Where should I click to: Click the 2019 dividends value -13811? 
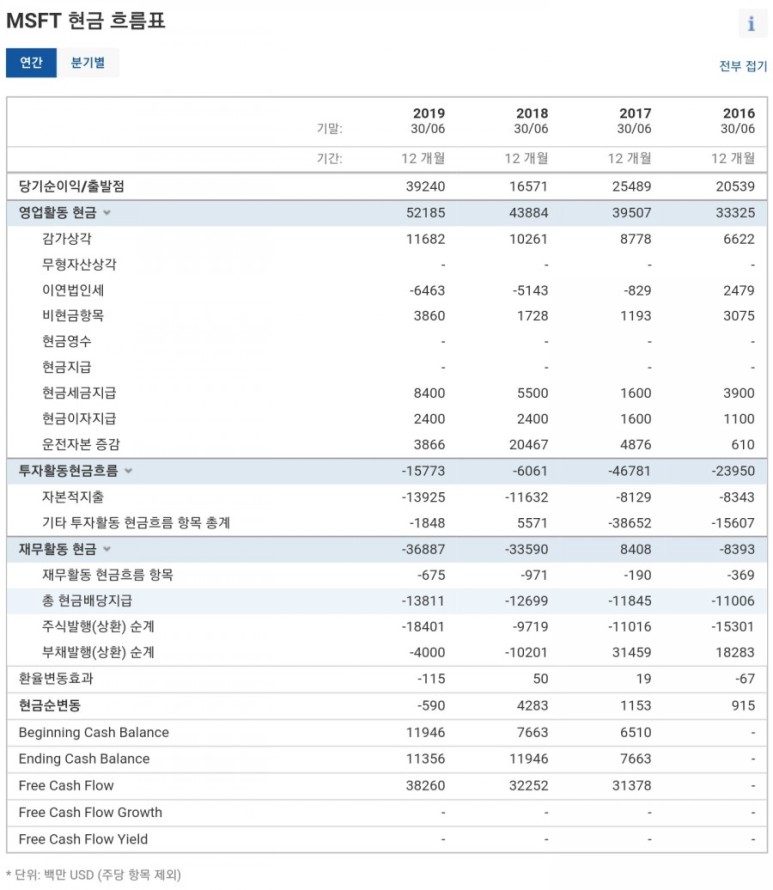click(423, 601)
